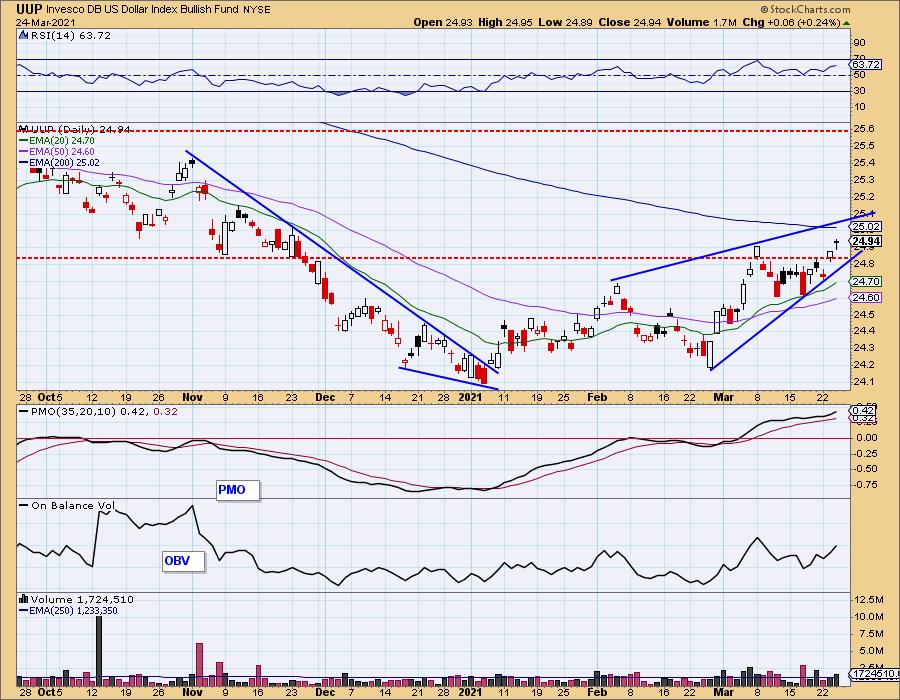Click the 24.94 last price tag
This screenshot has height=700, width=900.
[865, 241]
